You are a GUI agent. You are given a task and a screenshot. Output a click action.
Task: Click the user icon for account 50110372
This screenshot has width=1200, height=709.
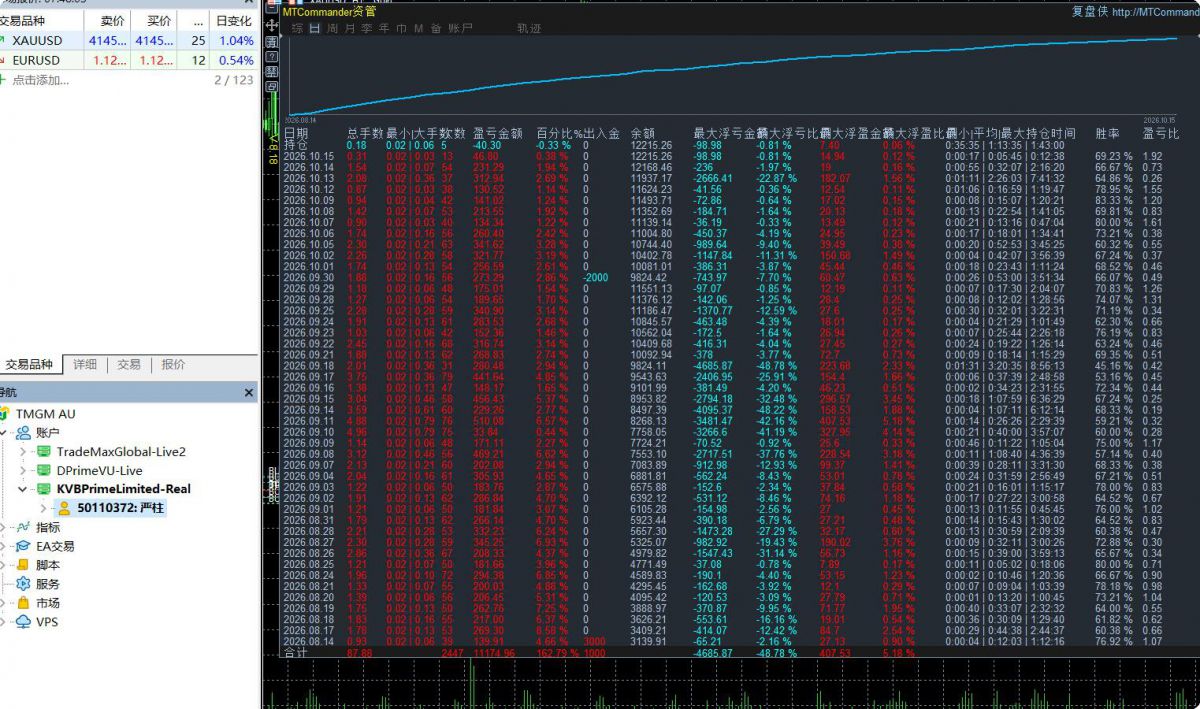pos(64,508)
